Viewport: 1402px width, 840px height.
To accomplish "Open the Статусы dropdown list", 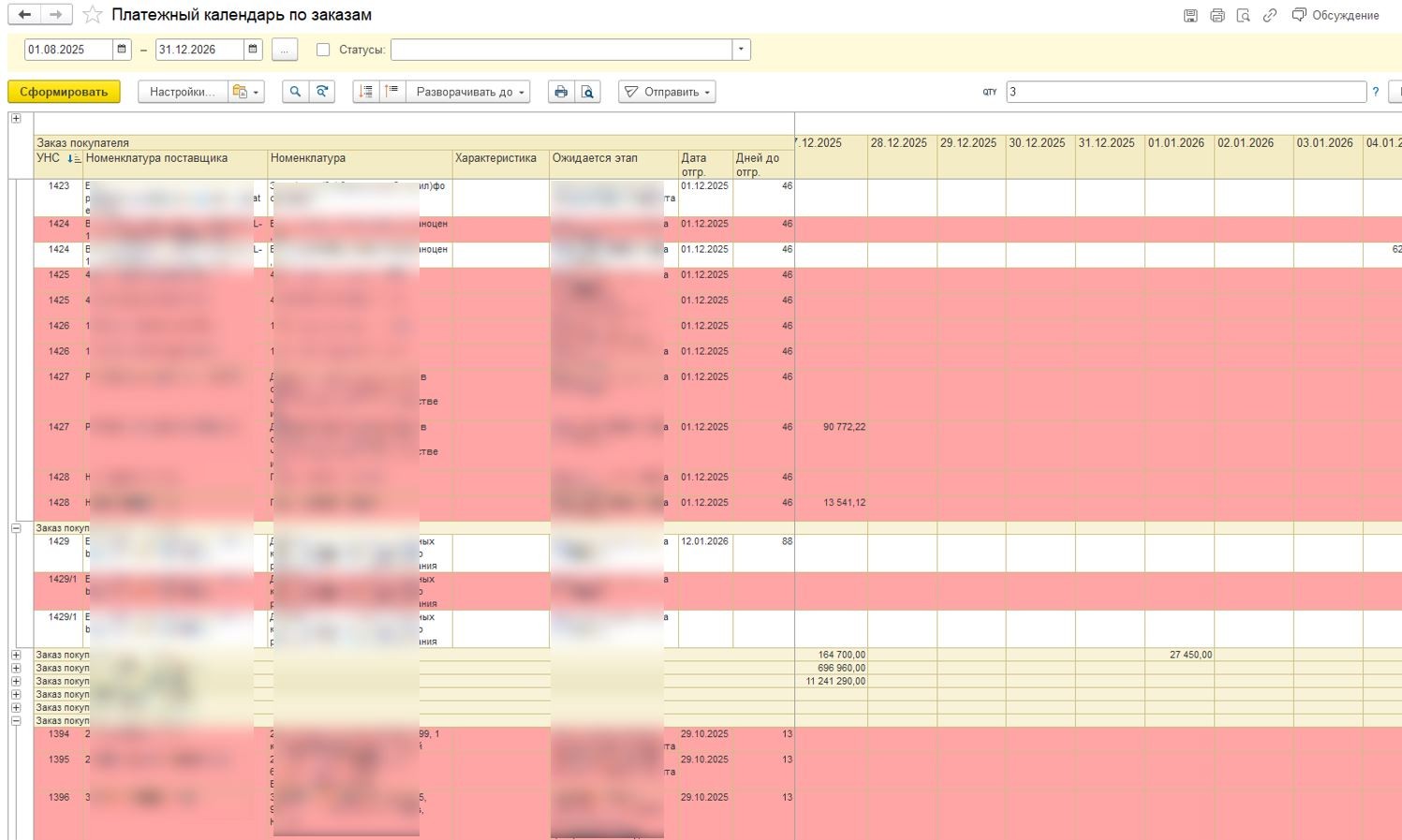I will 741,50.
